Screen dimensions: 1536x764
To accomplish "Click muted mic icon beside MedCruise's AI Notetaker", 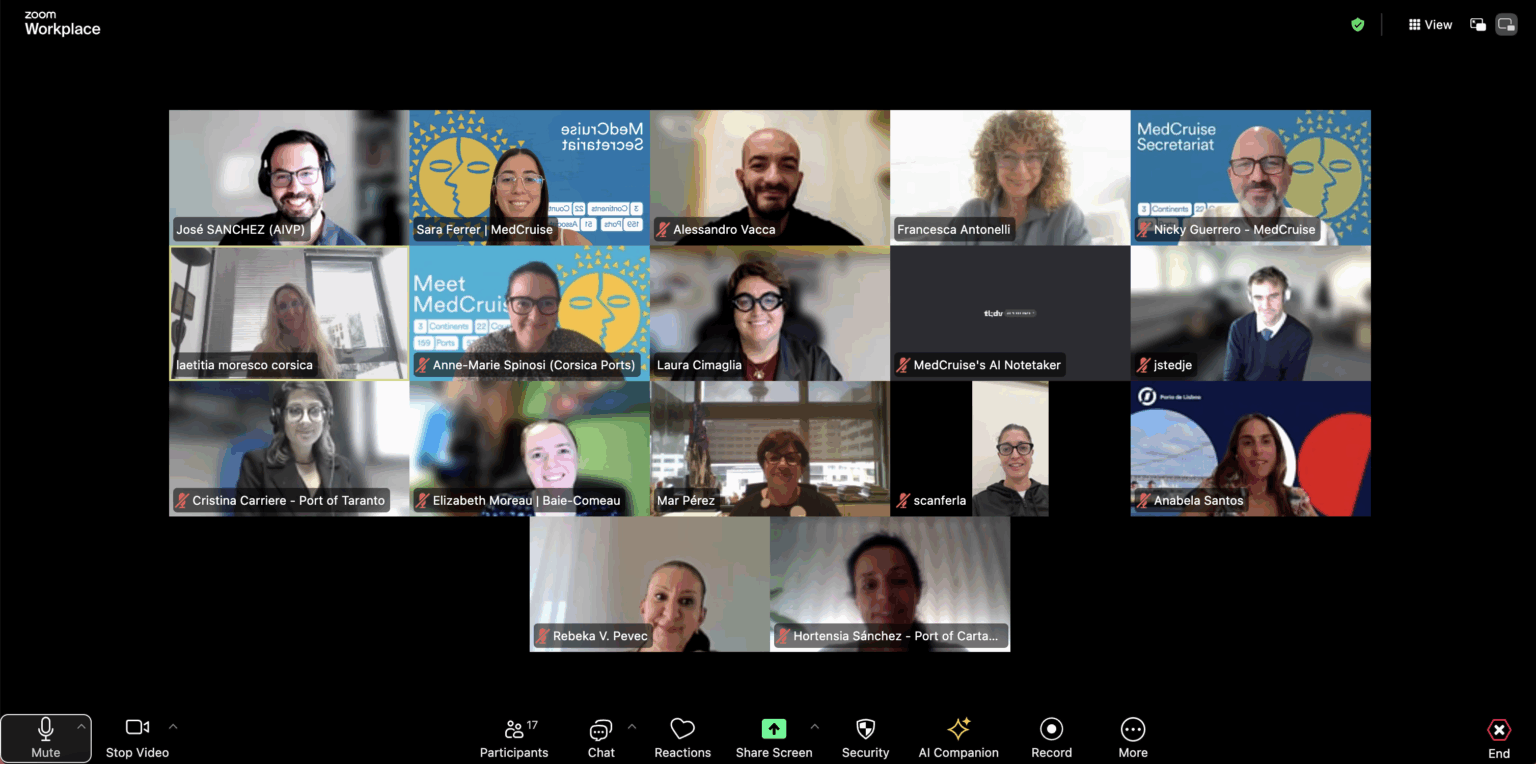I will point(903,366).
